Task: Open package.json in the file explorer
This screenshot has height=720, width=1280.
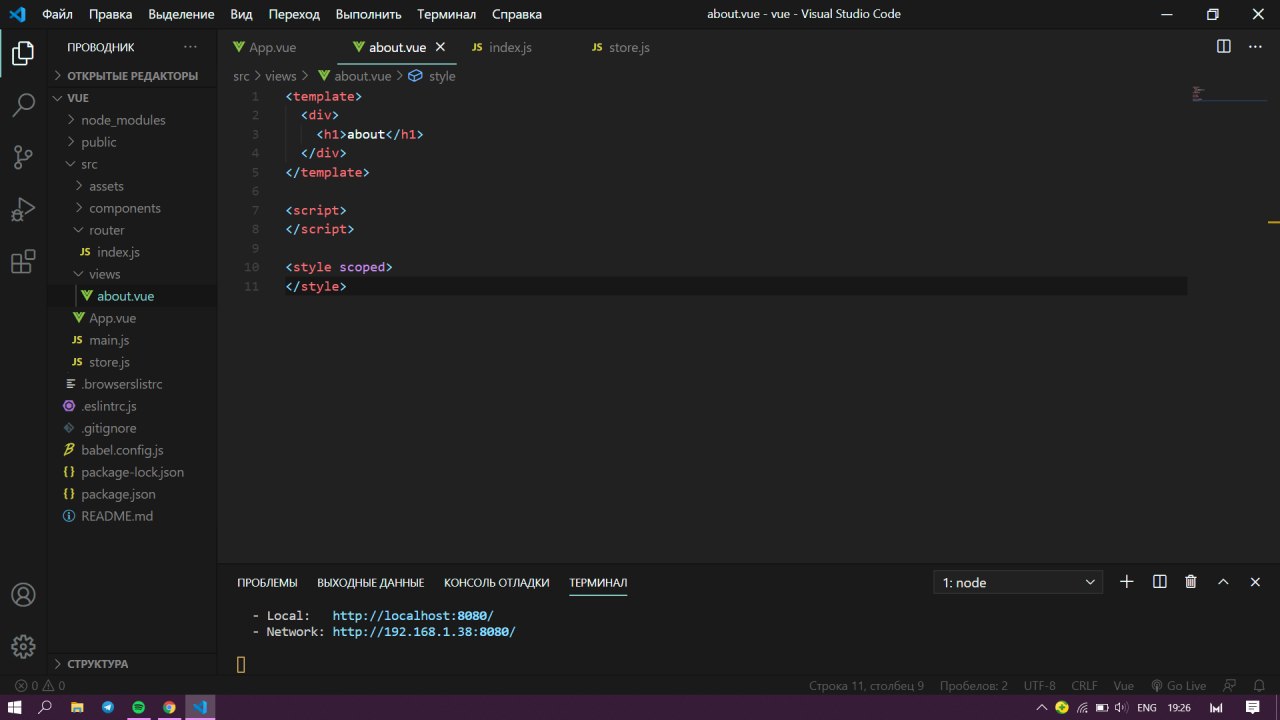Action: (132, 494)
